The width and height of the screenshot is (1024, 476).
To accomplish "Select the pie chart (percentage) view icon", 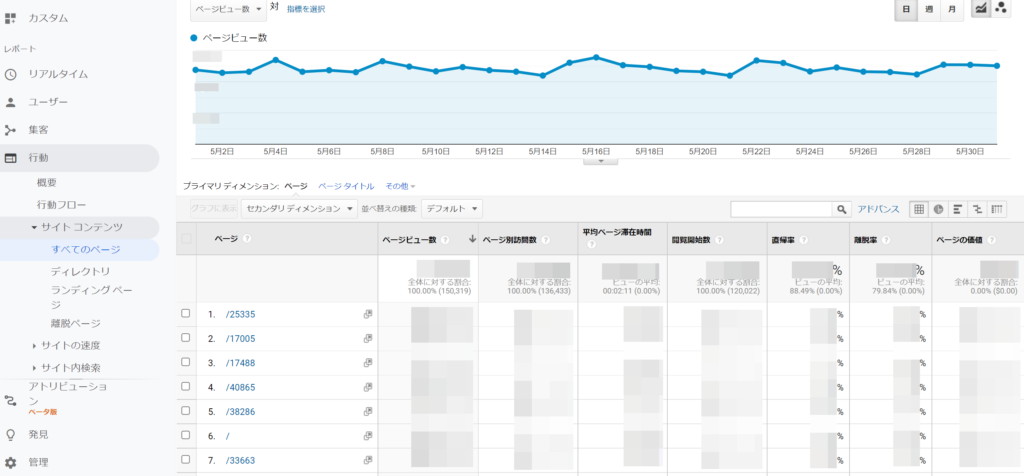I will (938, 209).
